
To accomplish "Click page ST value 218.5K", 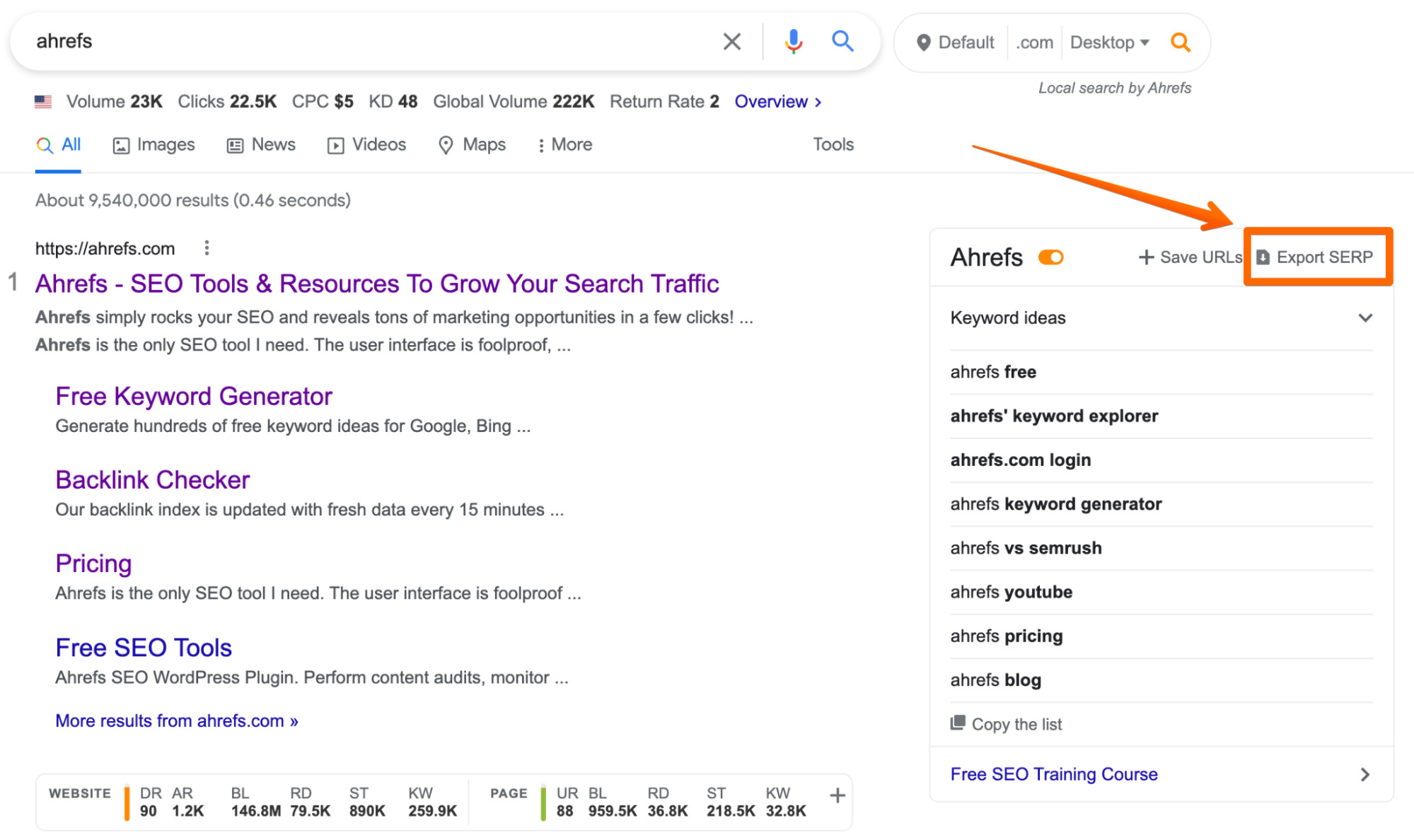I will (x=731, y=811).
